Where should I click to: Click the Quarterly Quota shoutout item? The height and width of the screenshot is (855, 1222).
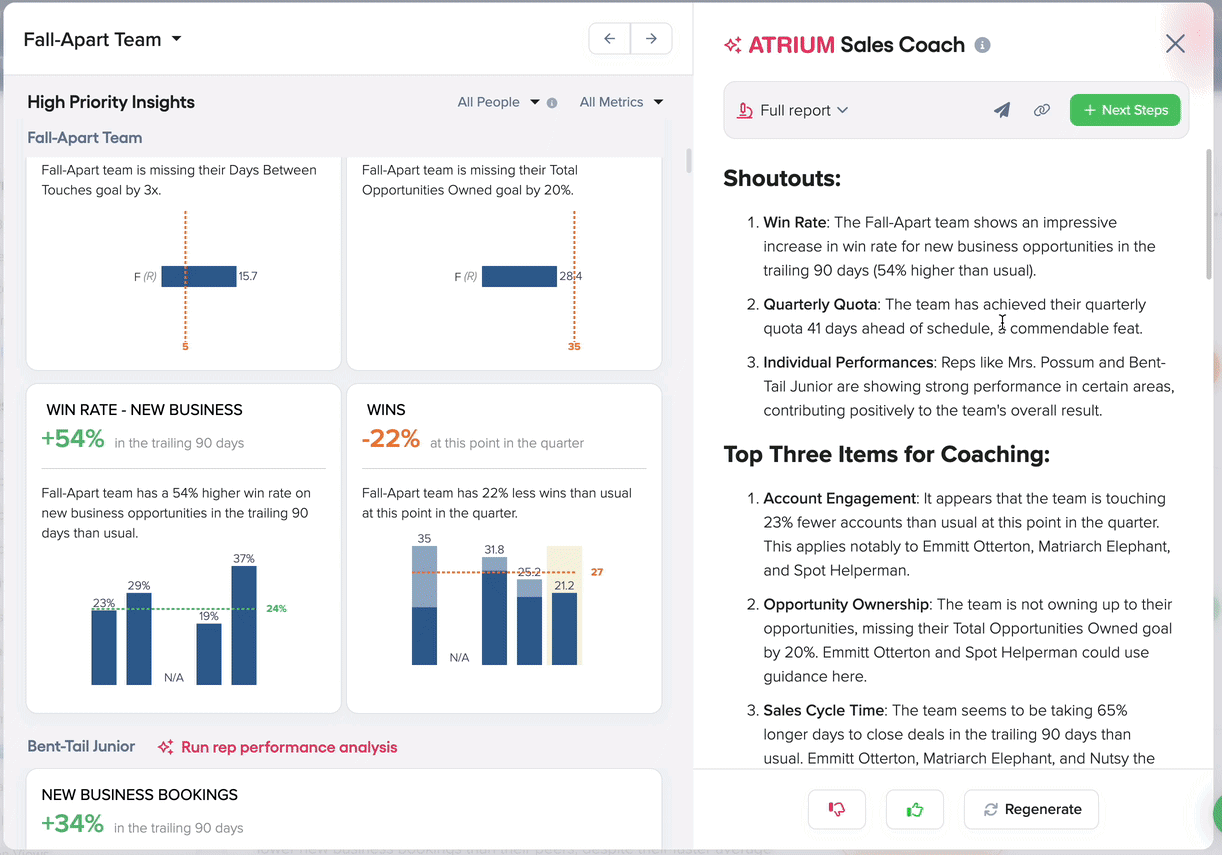(953, 316)
